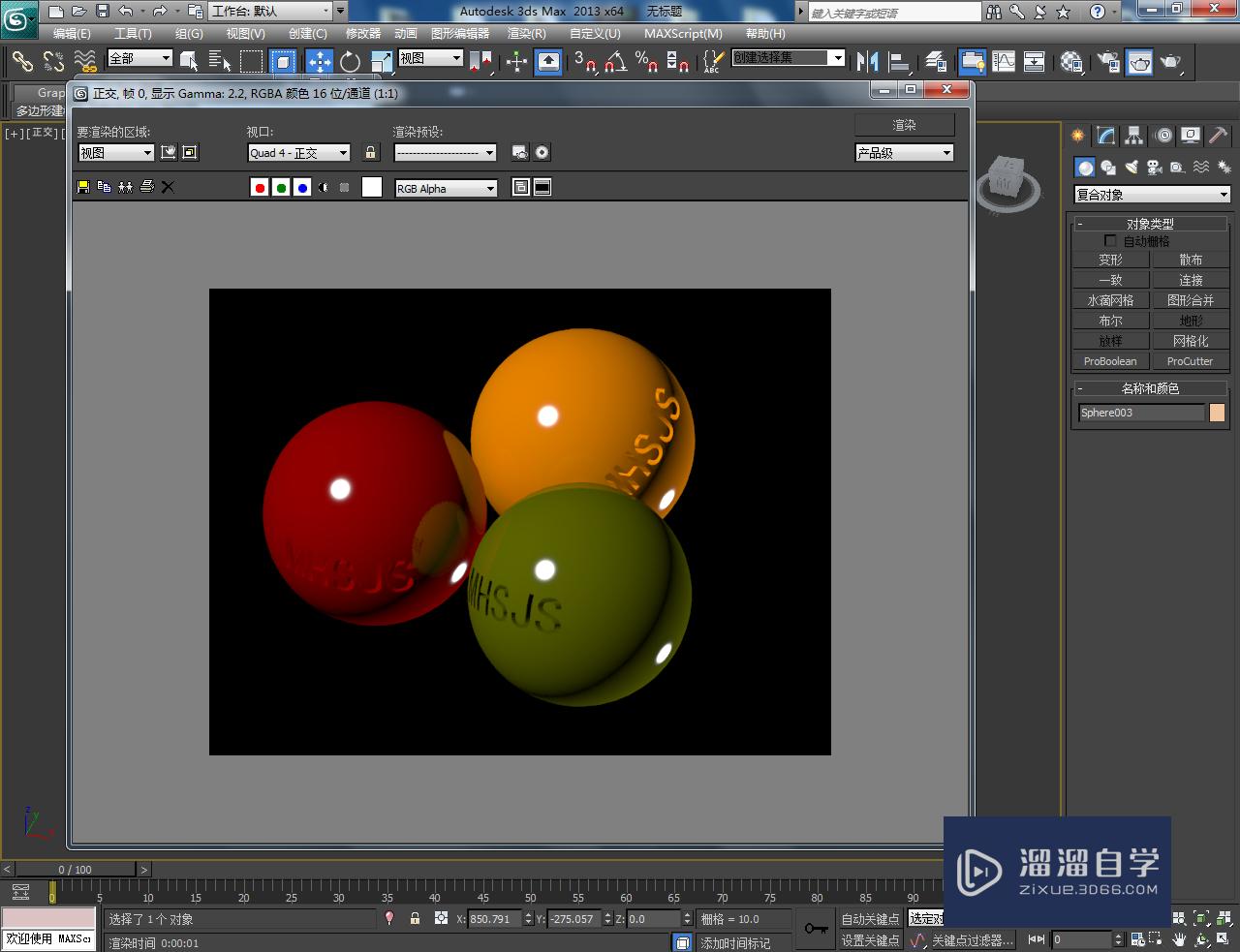Click white color swatch in frame toolbar
Screen dimensions: 1240x952
point(372,188)
